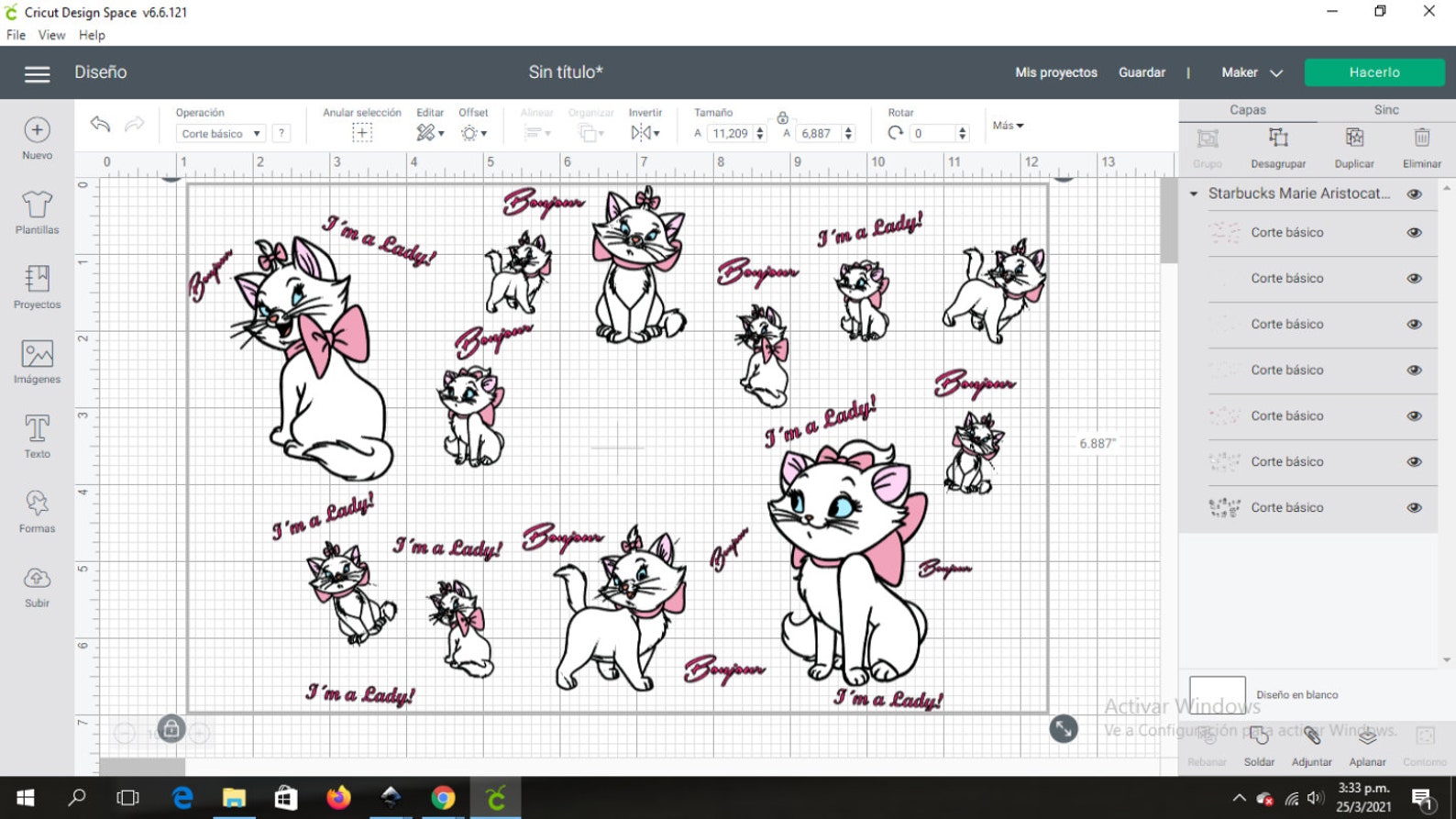Image resolution: width=1456 pixels, height=819 pixels.
Task: Redo the last action
Action: click(x=134, y=124)
